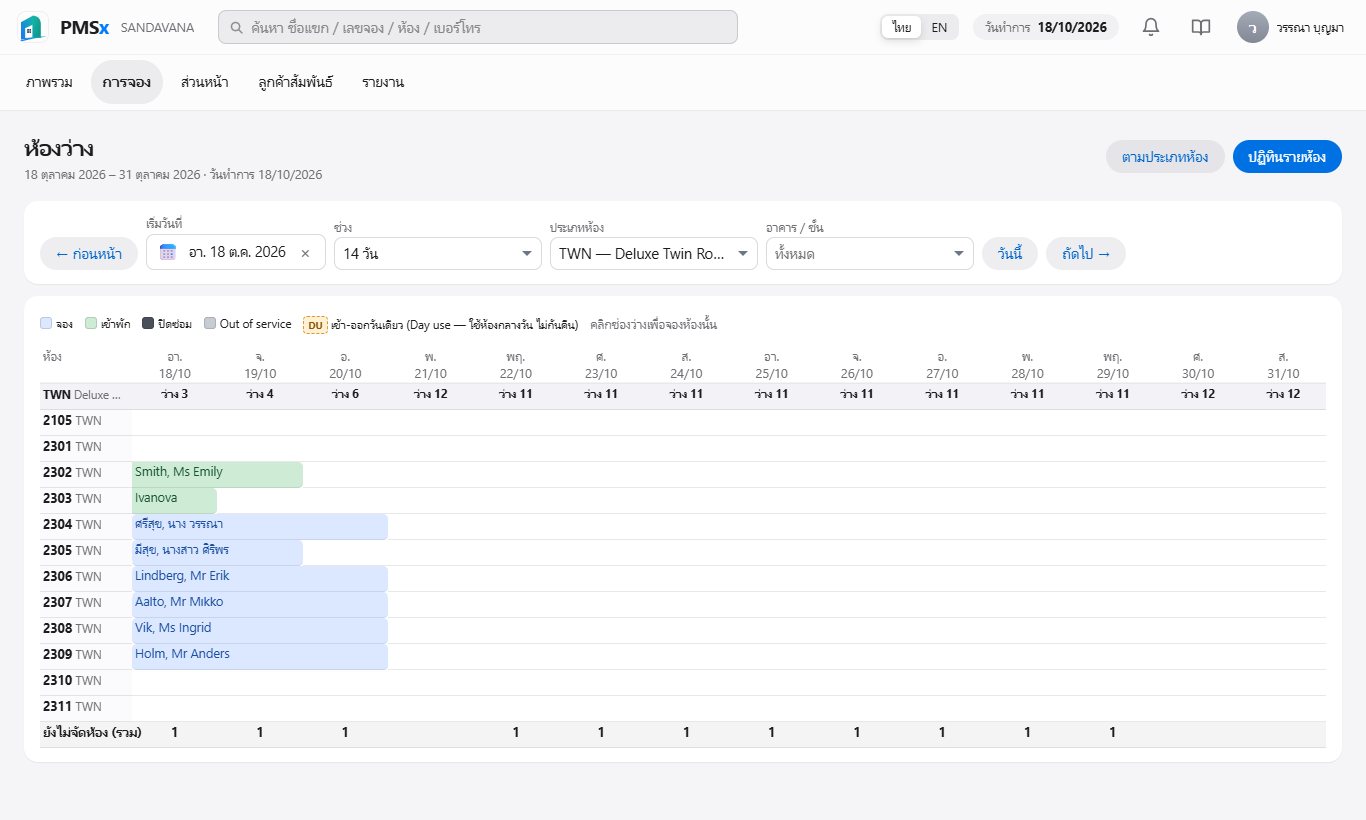Screen dimensions: 1366x820
Task: Switch to the ส่วนหน้า tab
Action: [x=205, y=82]
